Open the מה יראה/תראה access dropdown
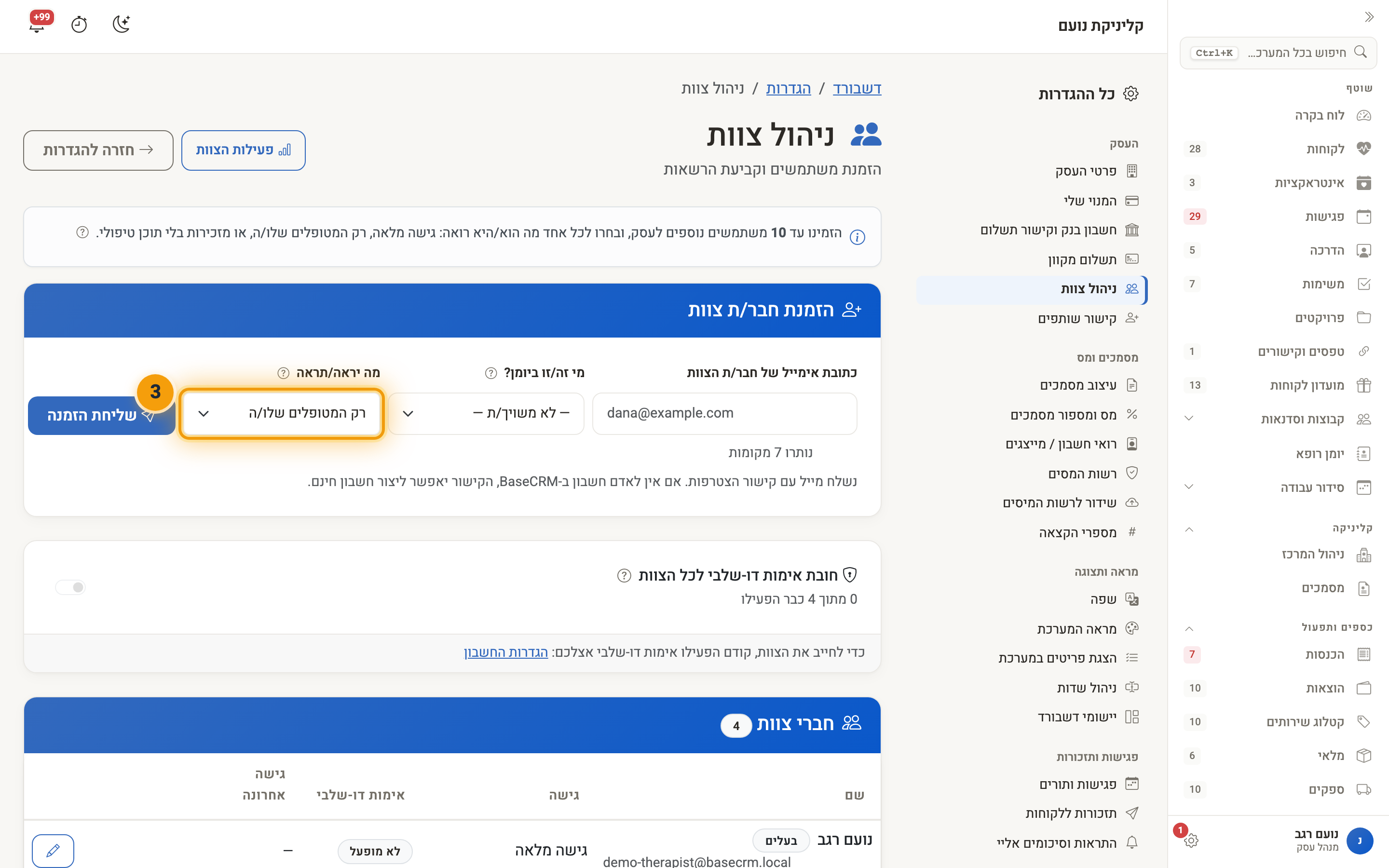Image resolution: width=1389 pixels, height=868 pixels. pos(281,413)
